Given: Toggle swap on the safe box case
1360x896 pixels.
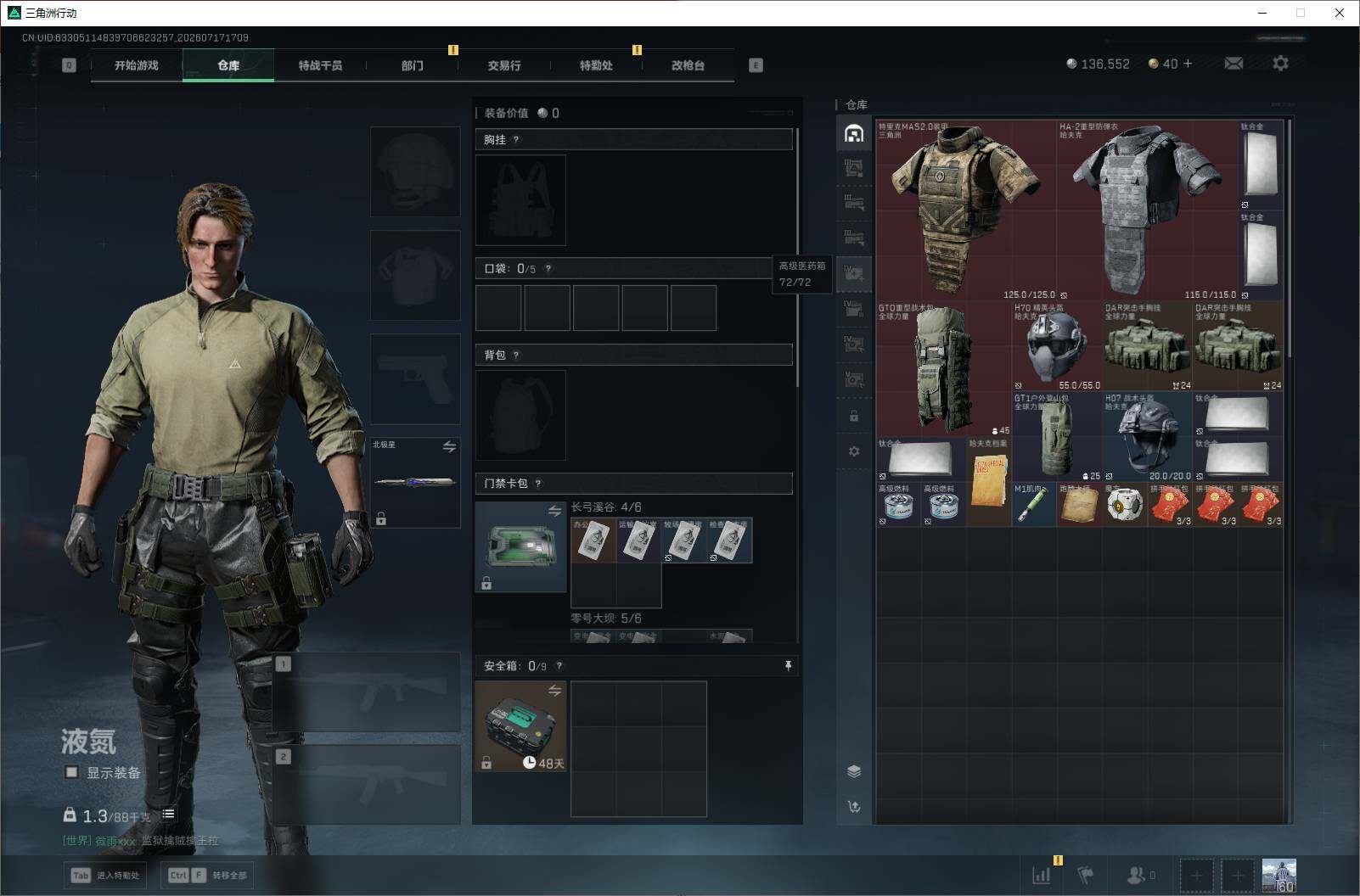Looking at the screenshot, I should point(554,691).
